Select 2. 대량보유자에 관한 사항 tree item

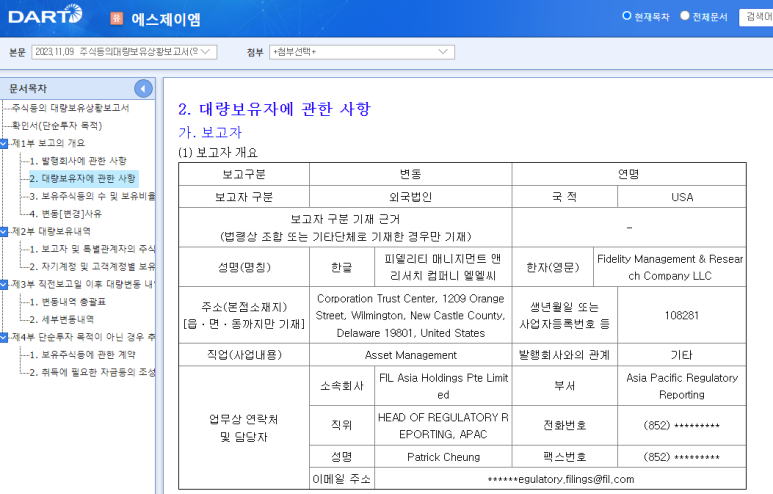coord(82,178)
